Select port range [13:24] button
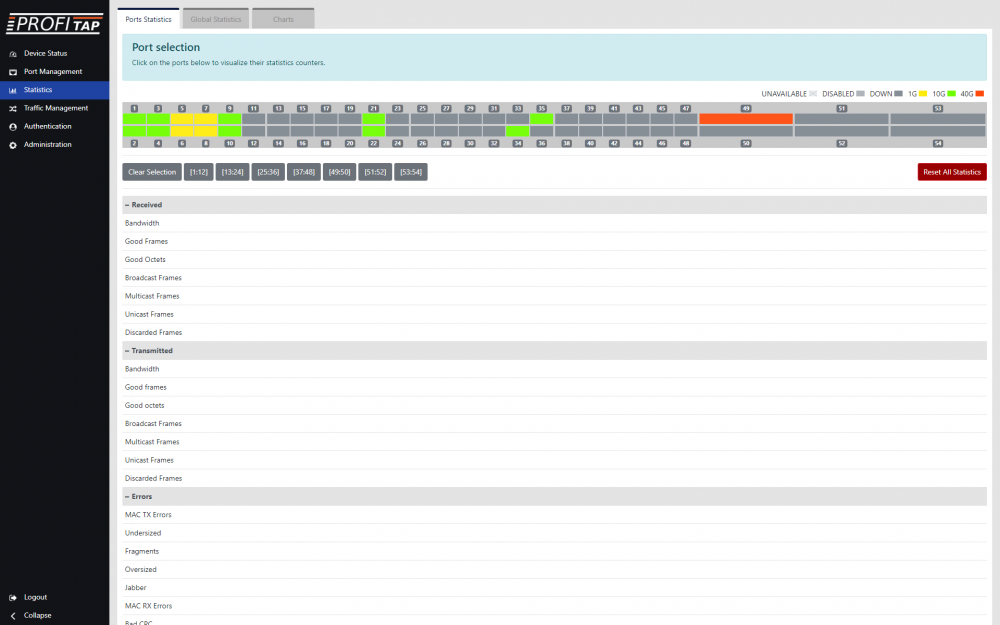 pyautogui.click(x=231, y=172)
